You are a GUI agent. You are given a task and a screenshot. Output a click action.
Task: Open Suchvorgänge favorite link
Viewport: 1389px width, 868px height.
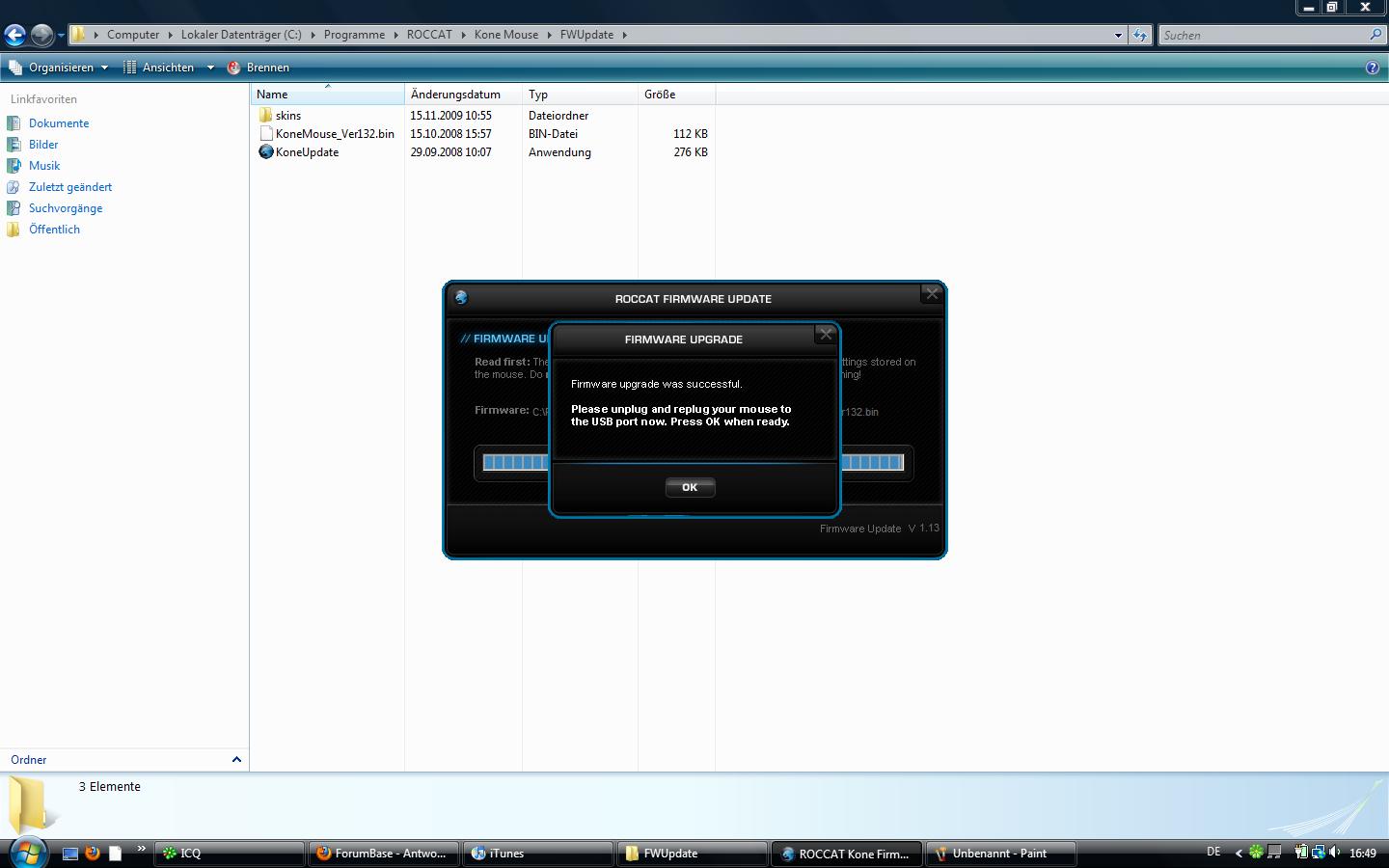coord(66,208)
